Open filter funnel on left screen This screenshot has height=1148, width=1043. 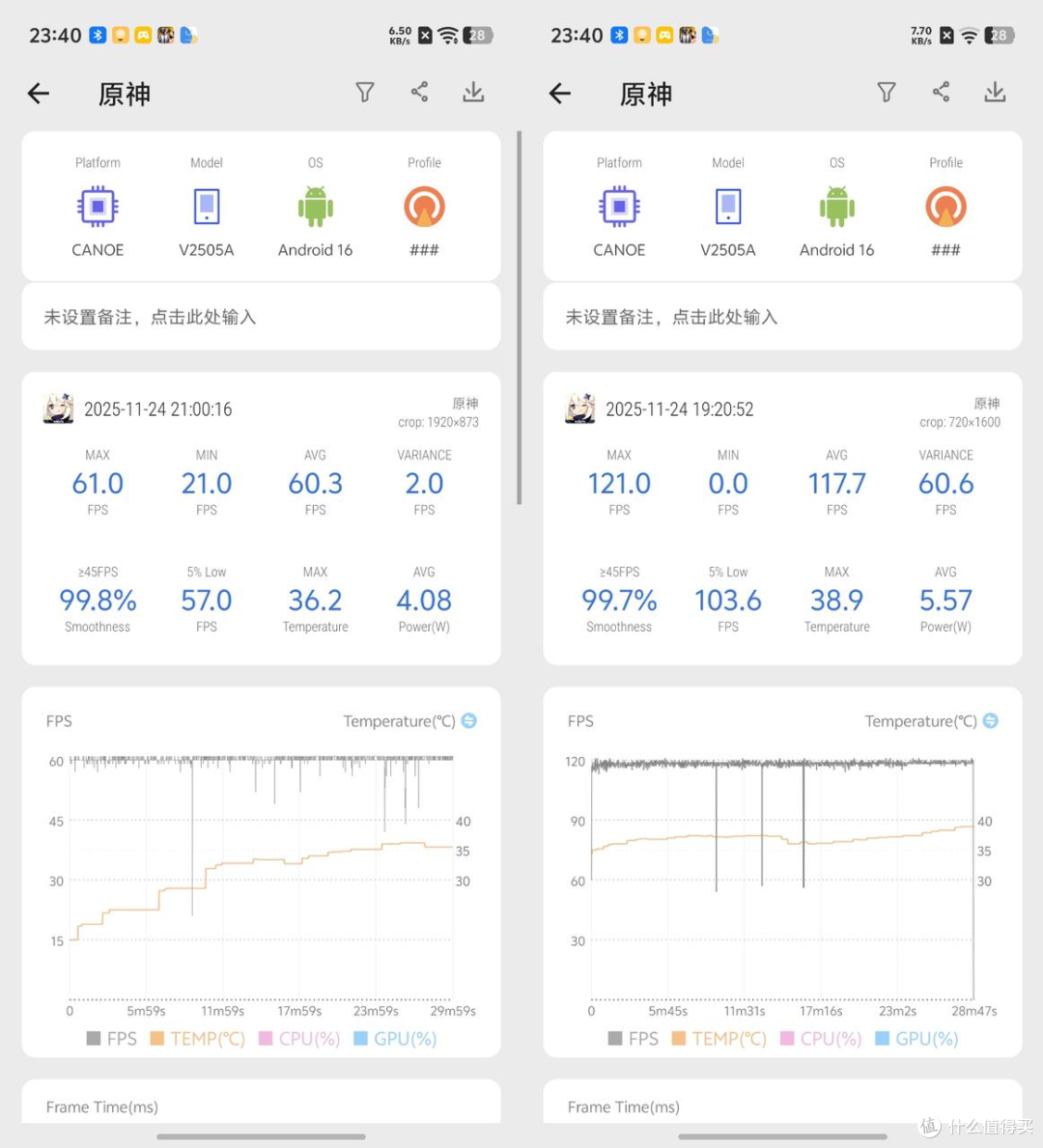click(365, 93)
